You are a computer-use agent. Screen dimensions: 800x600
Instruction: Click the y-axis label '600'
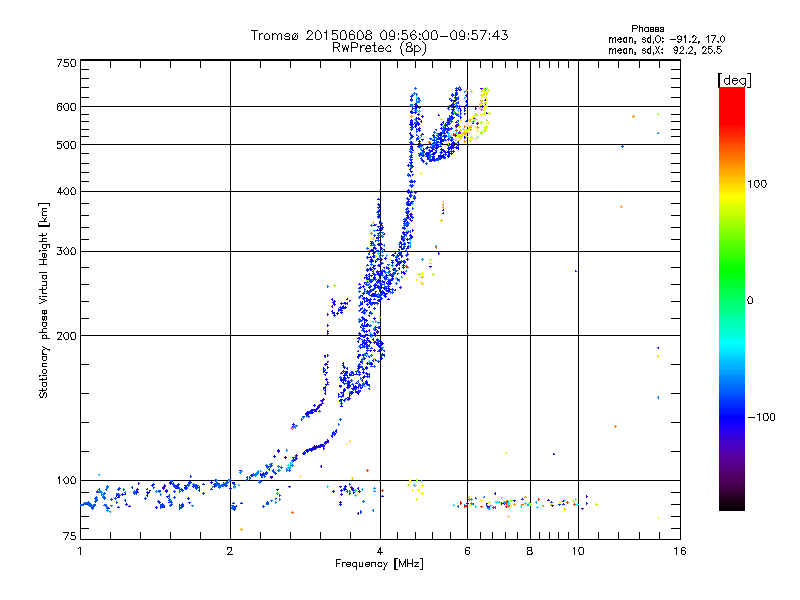66,107
